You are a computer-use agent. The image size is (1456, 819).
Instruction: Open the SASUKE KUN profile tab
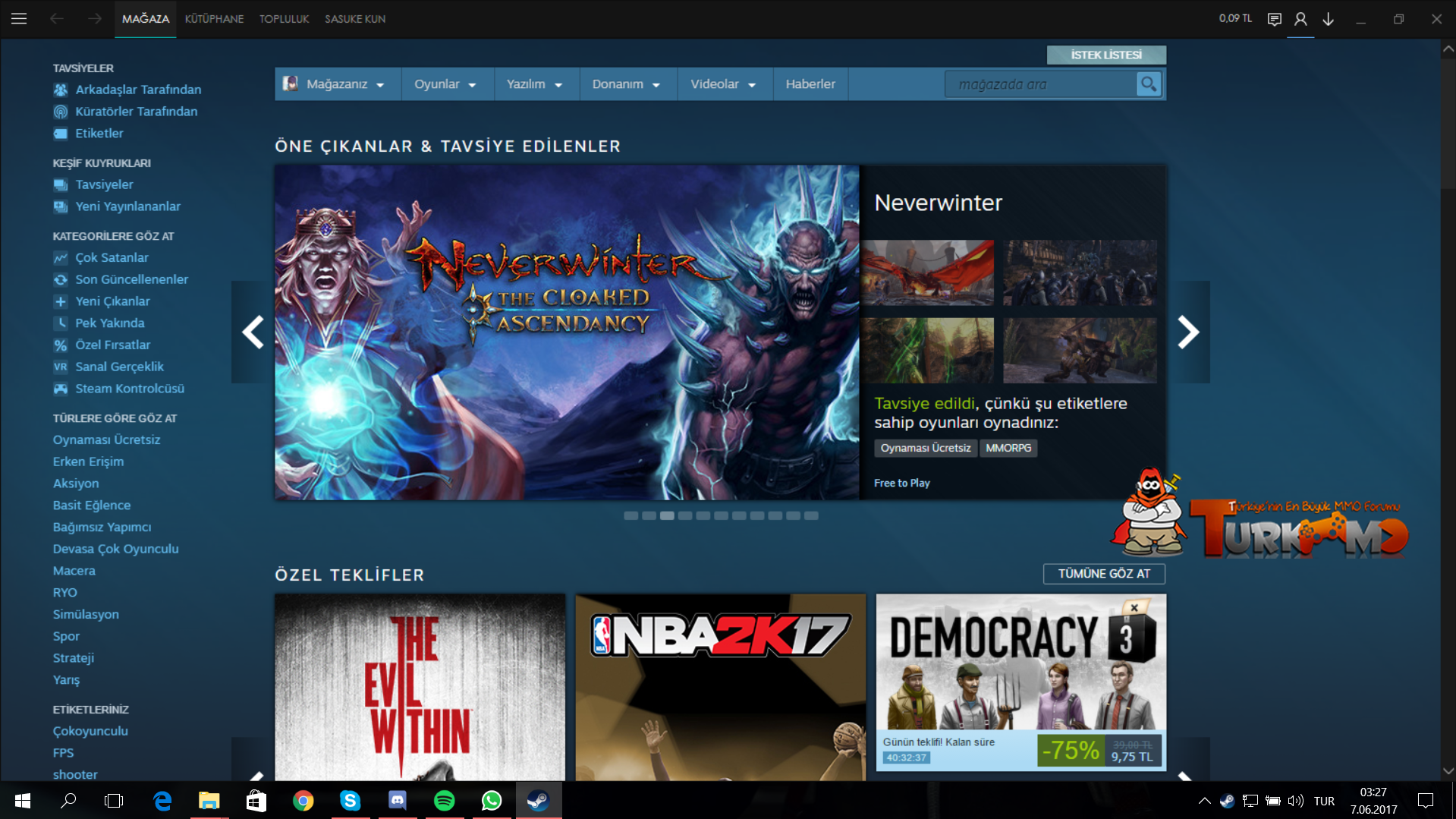click(355, 19)
